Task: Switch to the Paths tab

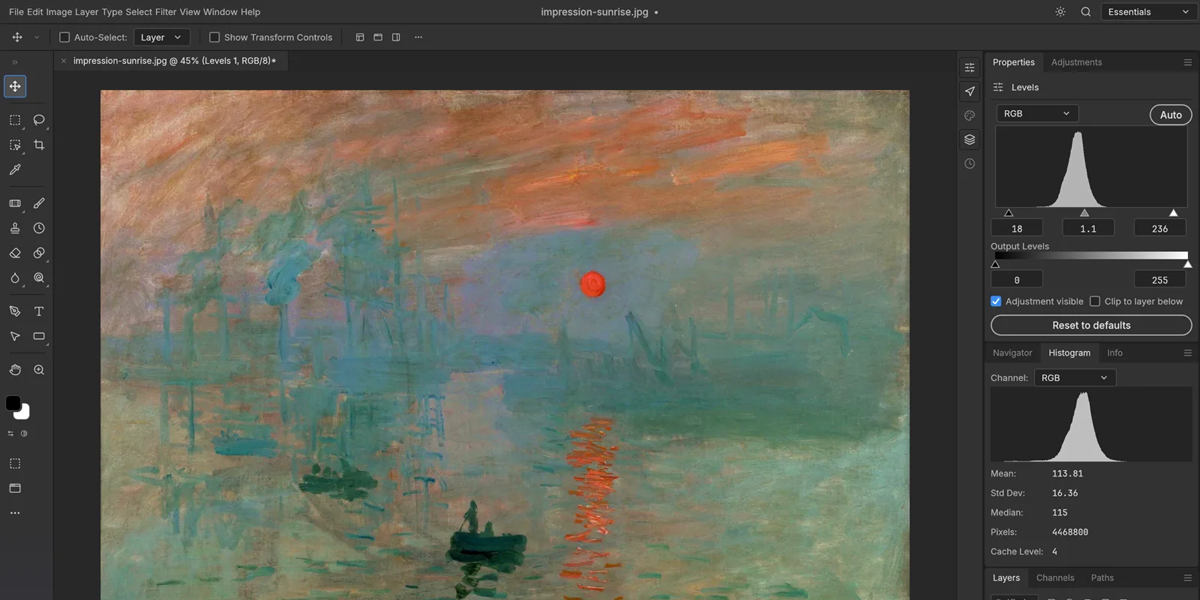Action: [1102, 578]
